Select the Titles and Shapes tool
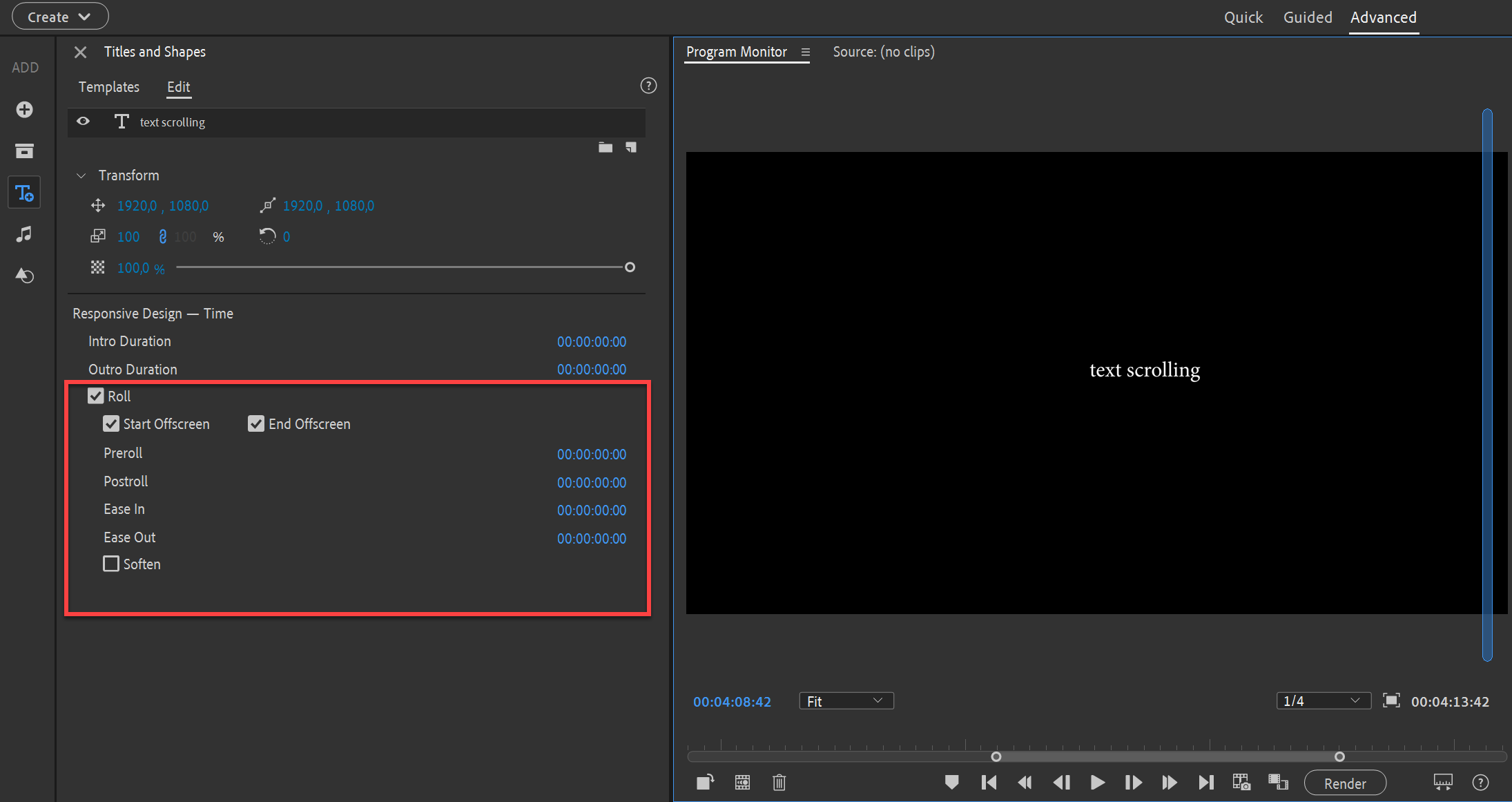 pos(24,192)
